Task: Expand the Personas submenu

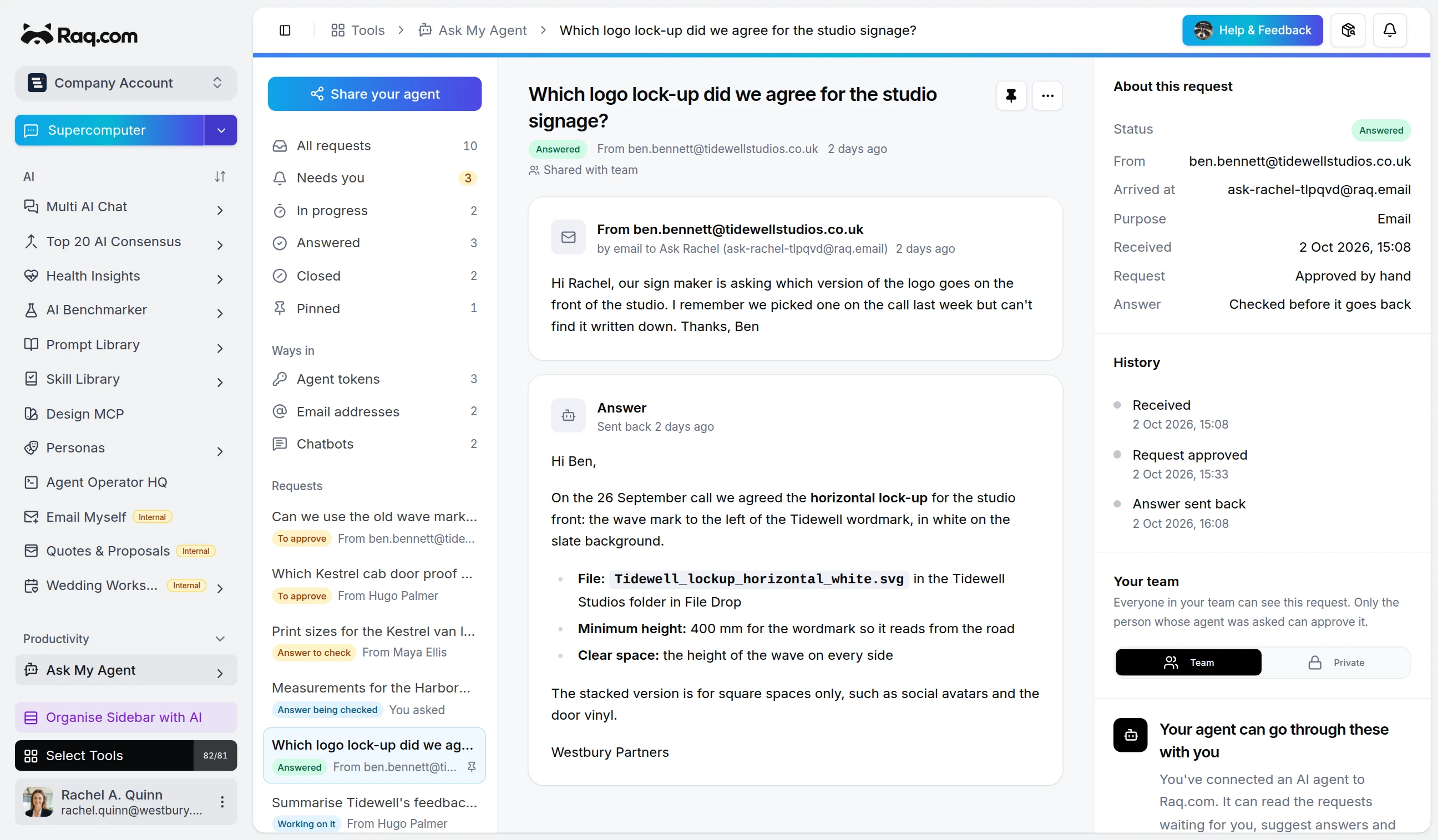Action: (220, 451)
